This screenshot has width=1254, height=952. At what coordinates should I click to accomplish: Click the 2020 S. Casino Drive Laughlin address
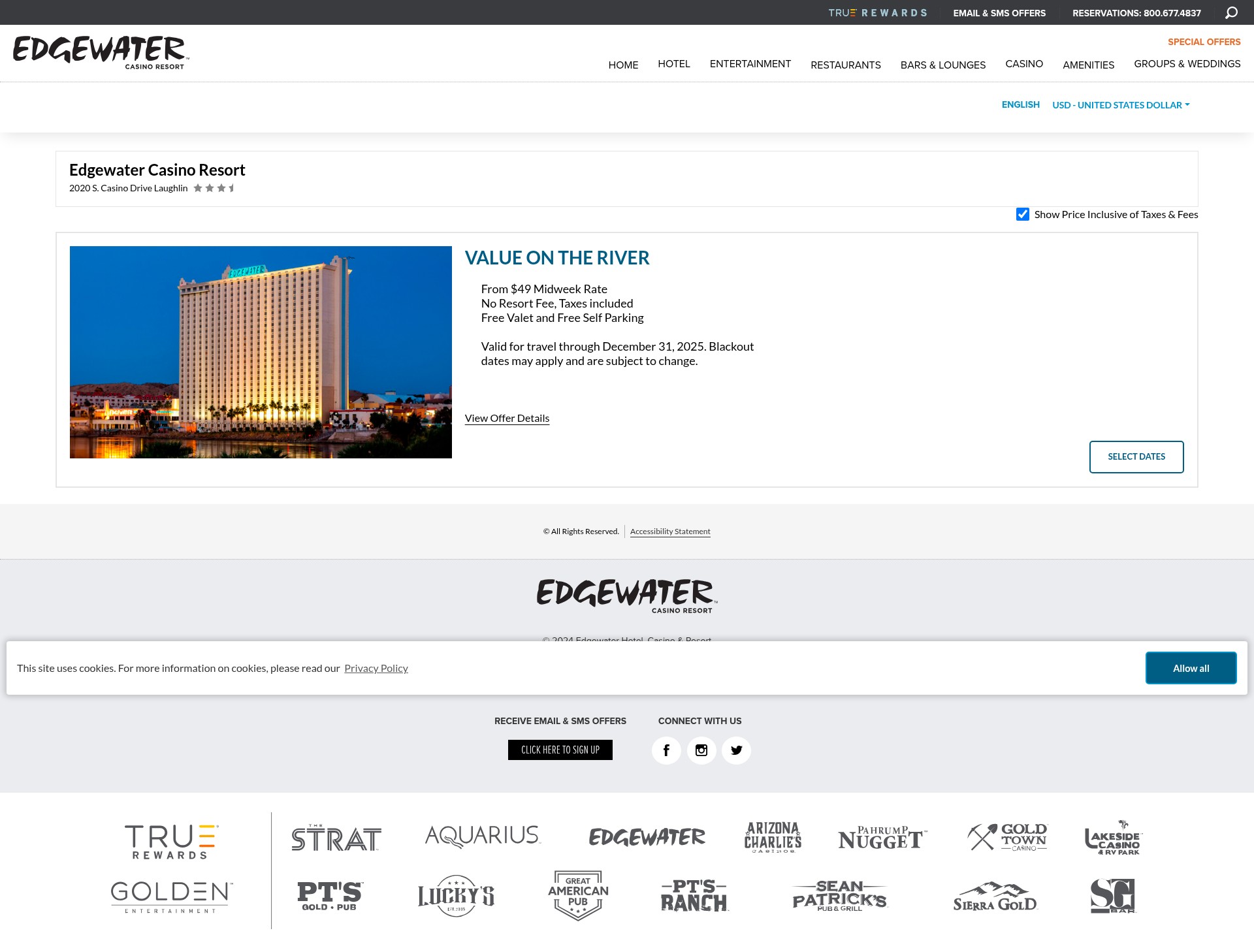(129, 188)
